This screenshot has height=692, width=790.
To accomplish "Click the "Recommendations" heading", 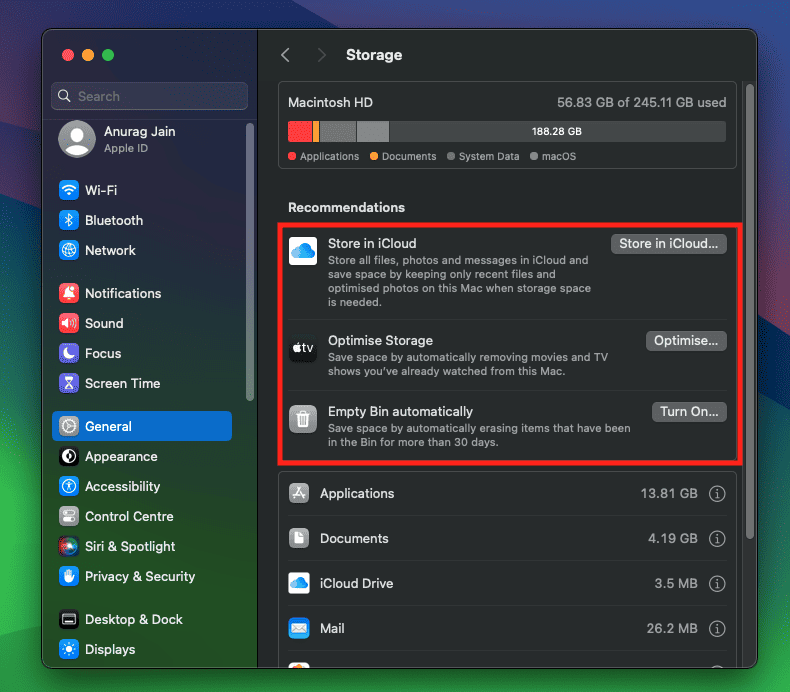I will (347, 208).
